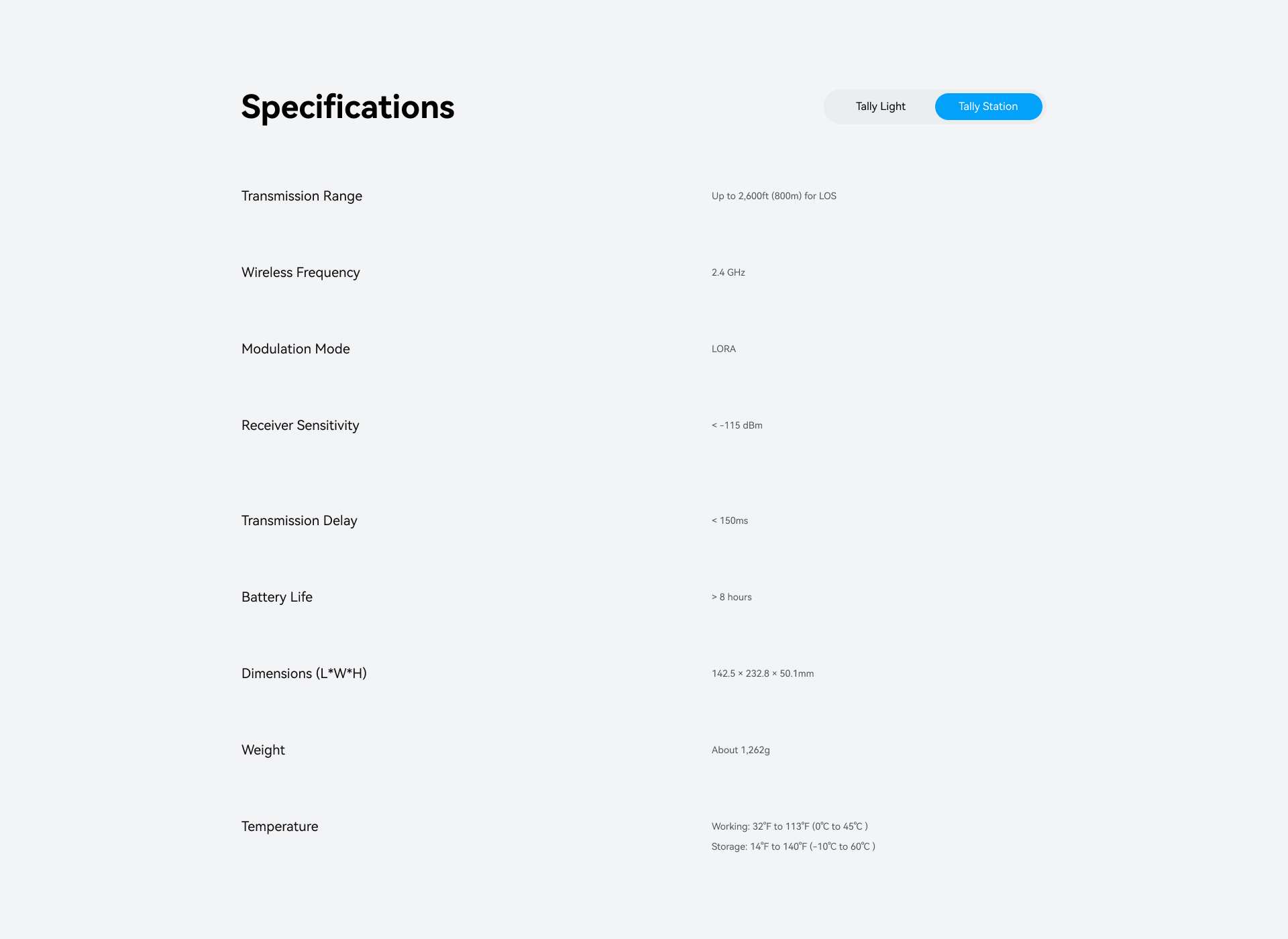The image size is (1288, 939).
Task: Click the Specifications heading
Action: 347,107
